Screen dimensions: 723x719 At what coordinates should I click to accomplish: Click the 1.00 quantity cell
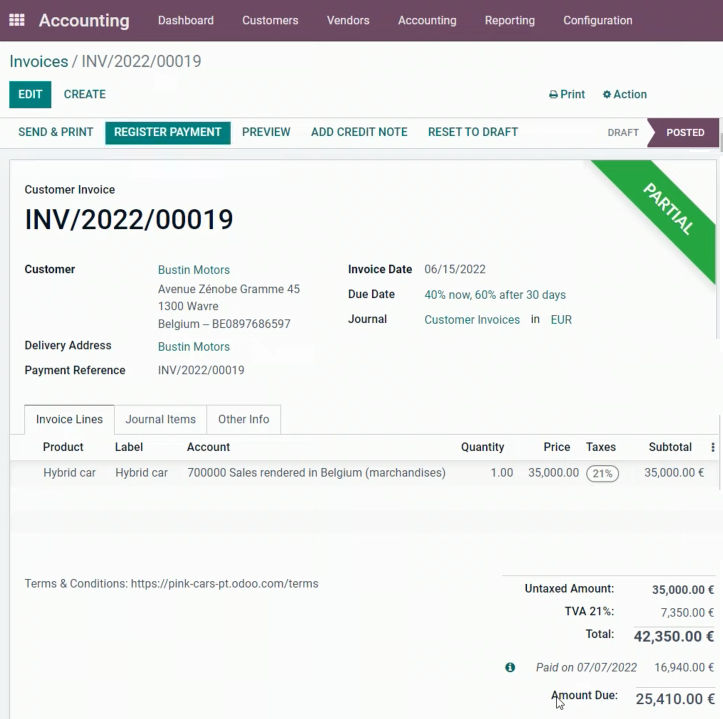[x=502, y=473]
